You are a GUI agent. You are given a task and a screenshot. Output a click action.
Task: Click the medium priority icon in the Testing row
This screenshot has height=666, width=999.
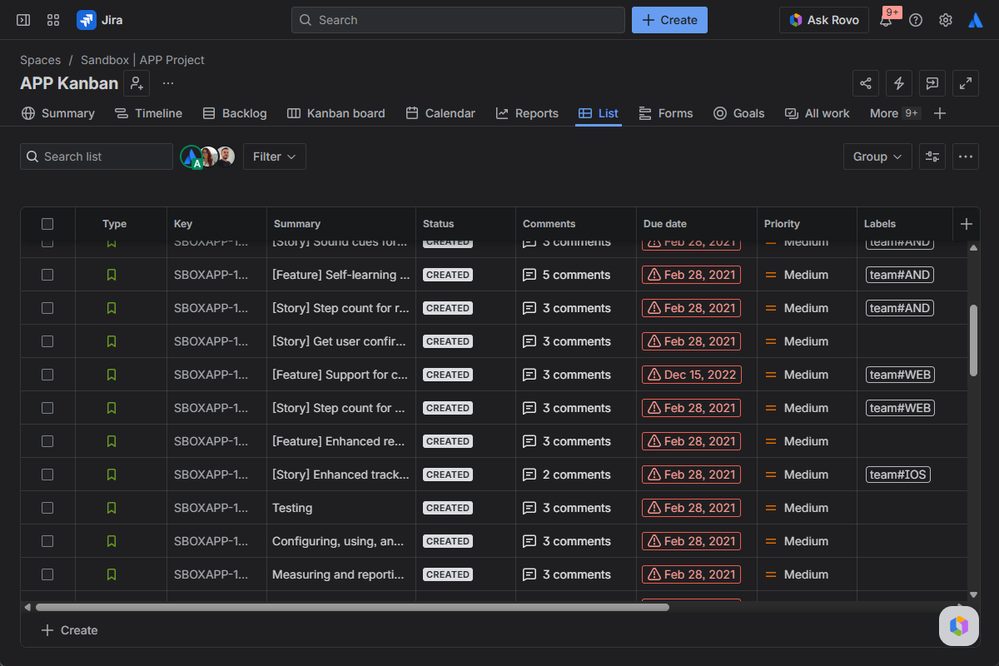(x=770, y=508)
